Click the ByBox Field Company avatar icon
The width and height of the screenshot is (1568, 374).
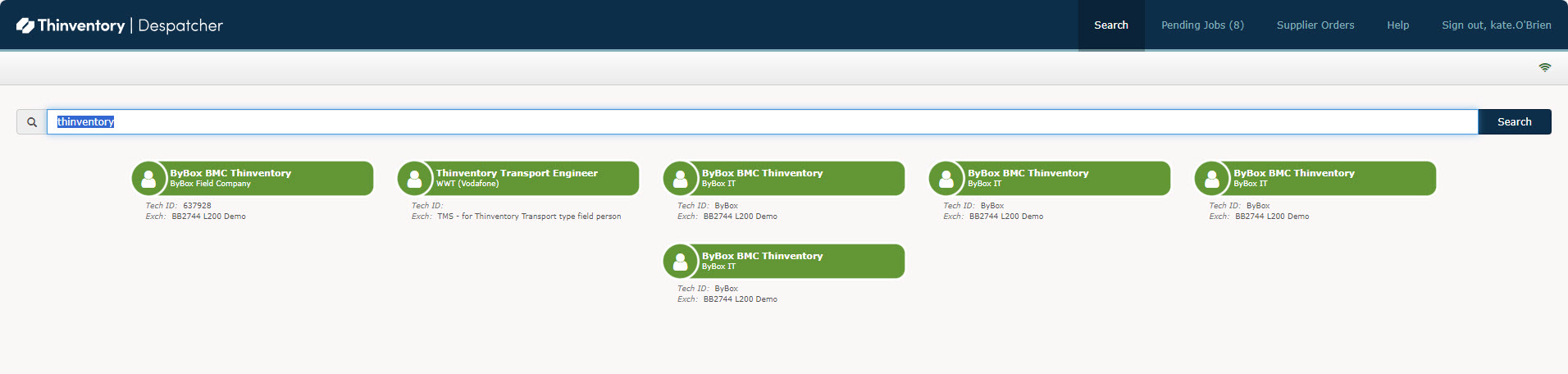[148, 178]
